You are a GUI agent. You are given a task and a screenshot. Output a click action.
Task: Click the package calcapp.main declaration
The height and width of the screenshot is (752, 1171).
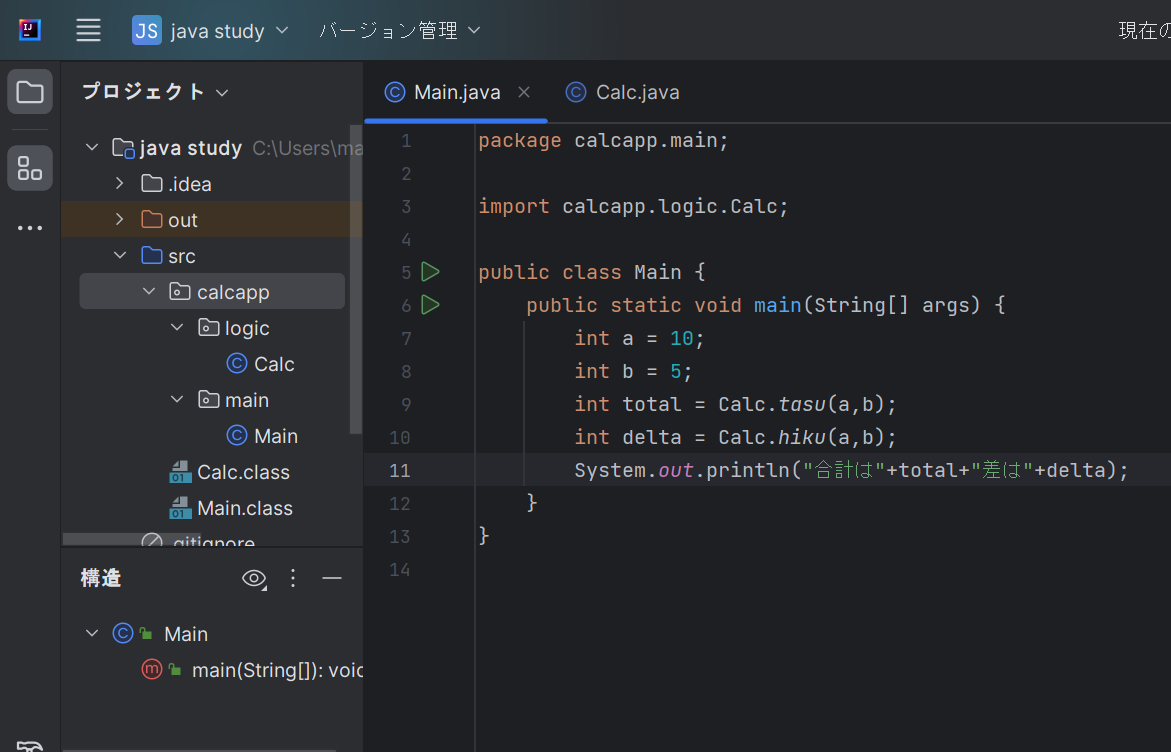(x=603, y=140)
